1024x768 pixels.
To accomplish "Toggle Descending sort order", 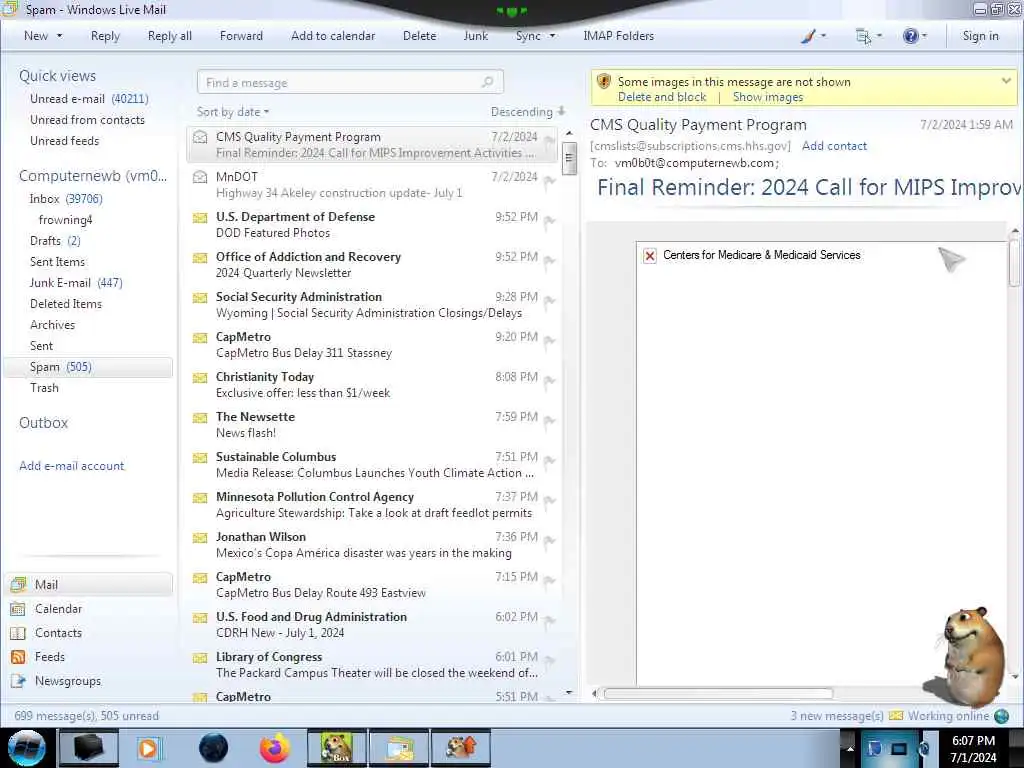I will pyautogui.click(x=528, y=112).
